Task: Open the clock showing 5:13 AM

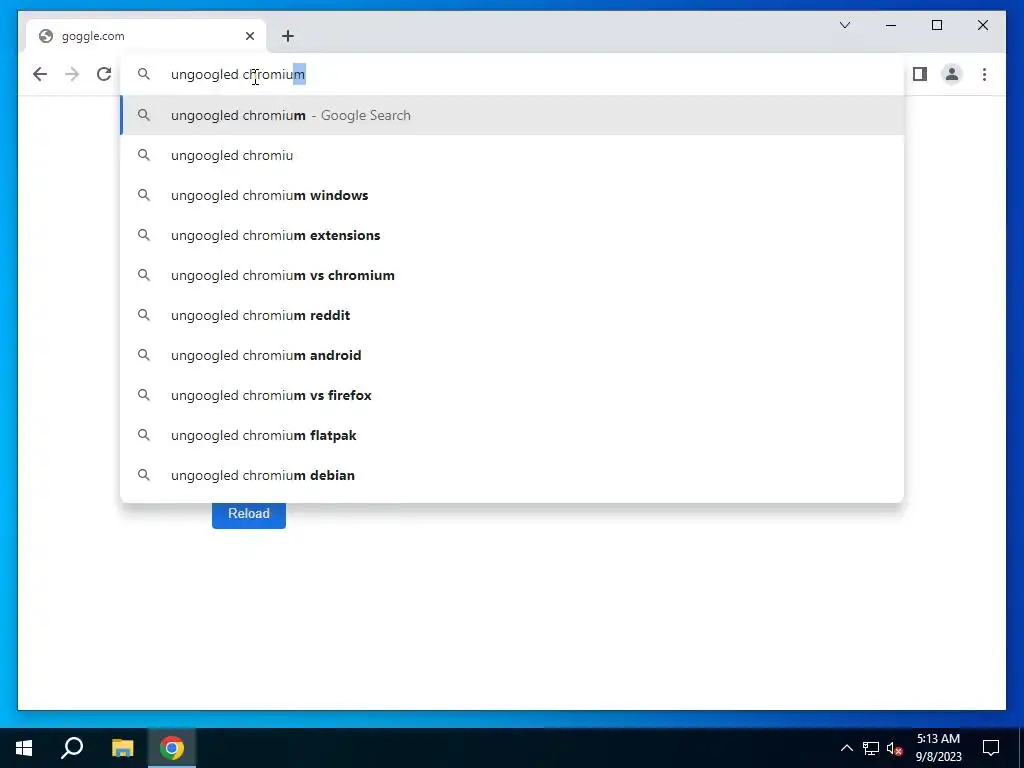Action: pos(938,748)
